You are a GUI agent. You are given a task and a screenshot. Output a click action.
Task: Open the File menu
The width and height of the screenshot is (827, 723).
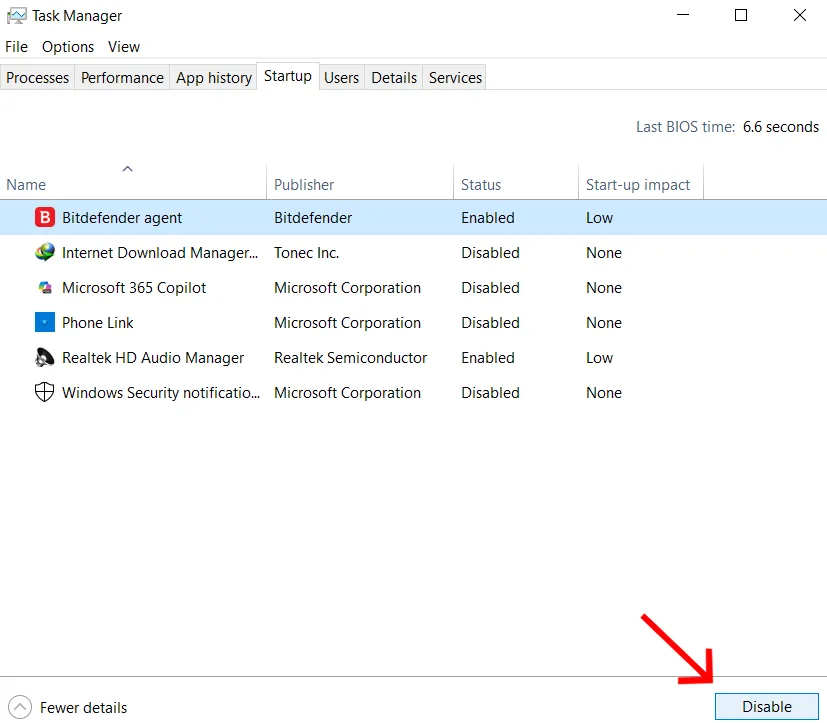[16, 46]
